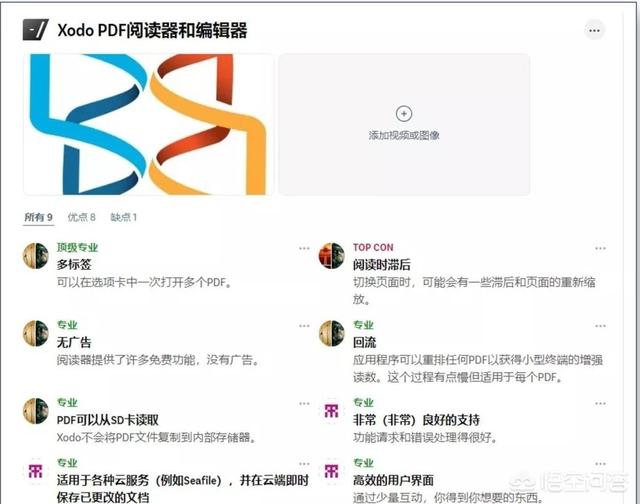Open the 非常（非常）良好的支持 heading

coord(416,420)
